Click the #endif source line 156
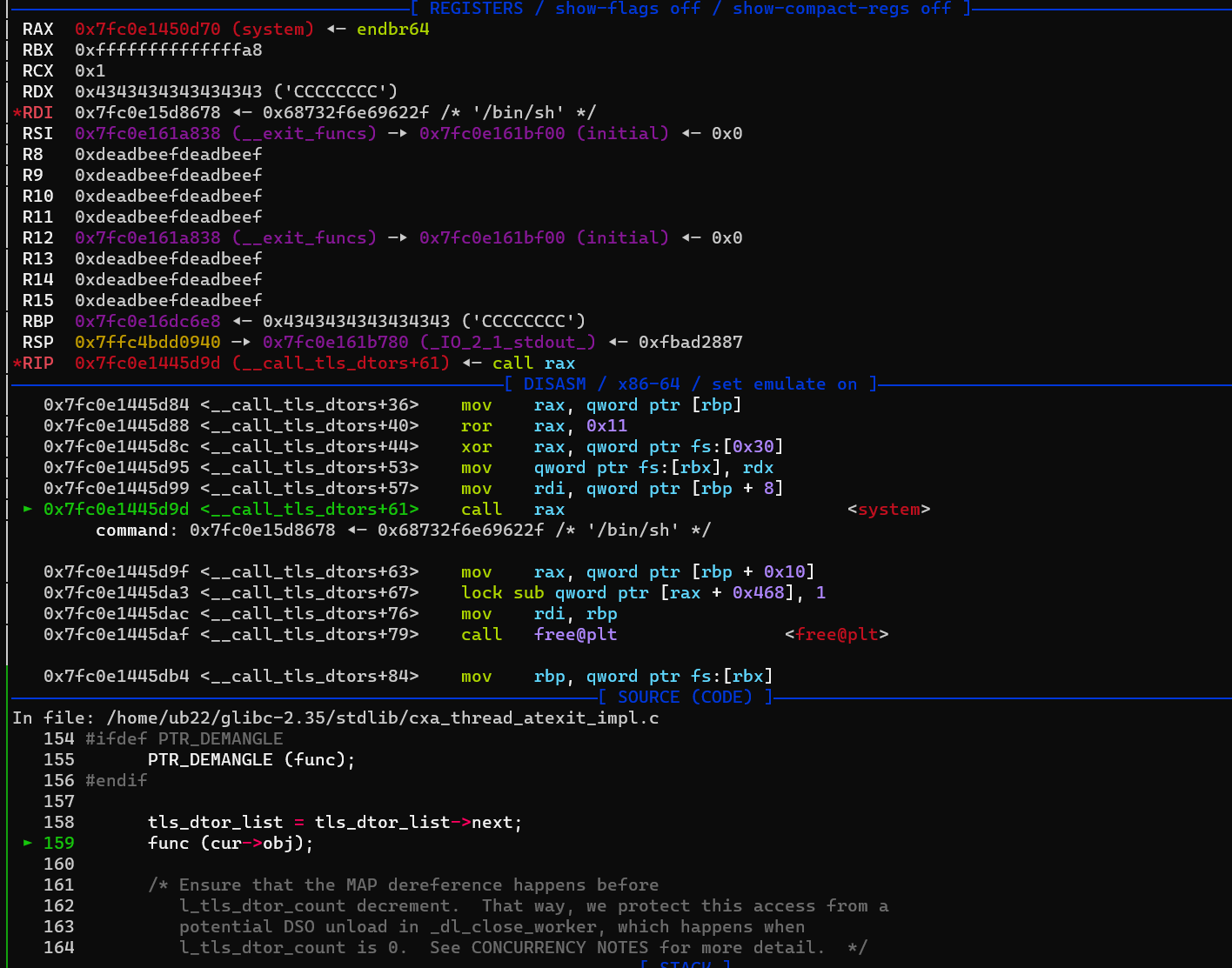 (95, 780)
